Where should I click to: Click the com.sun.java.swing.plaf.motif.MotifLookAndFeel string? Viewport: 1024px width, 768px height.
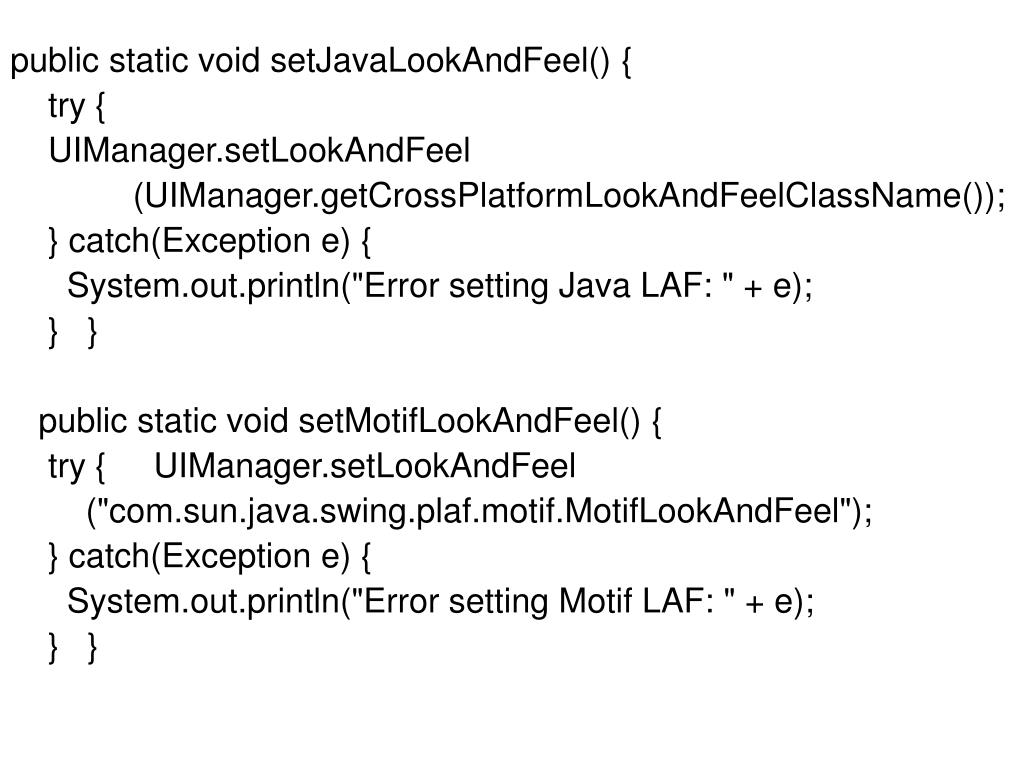476,513
